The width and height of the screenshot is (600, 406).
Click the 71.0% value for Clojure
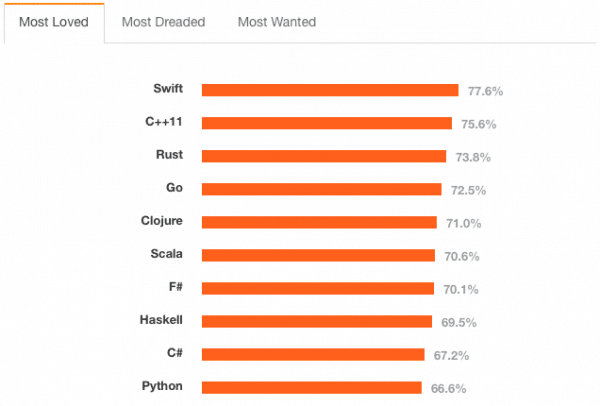(463, 223)
